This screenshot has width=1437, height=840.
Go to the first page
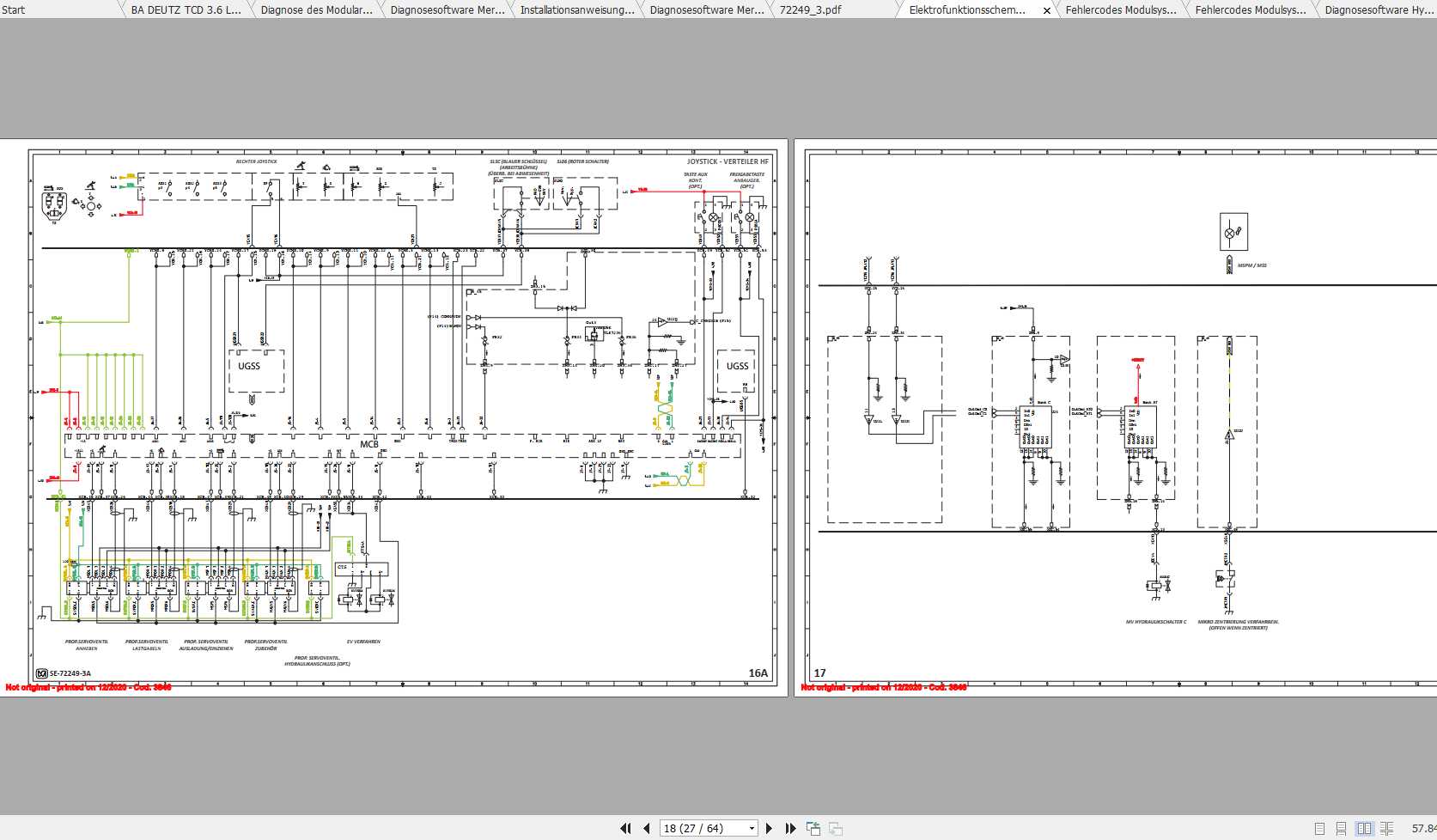click(625, 829)
